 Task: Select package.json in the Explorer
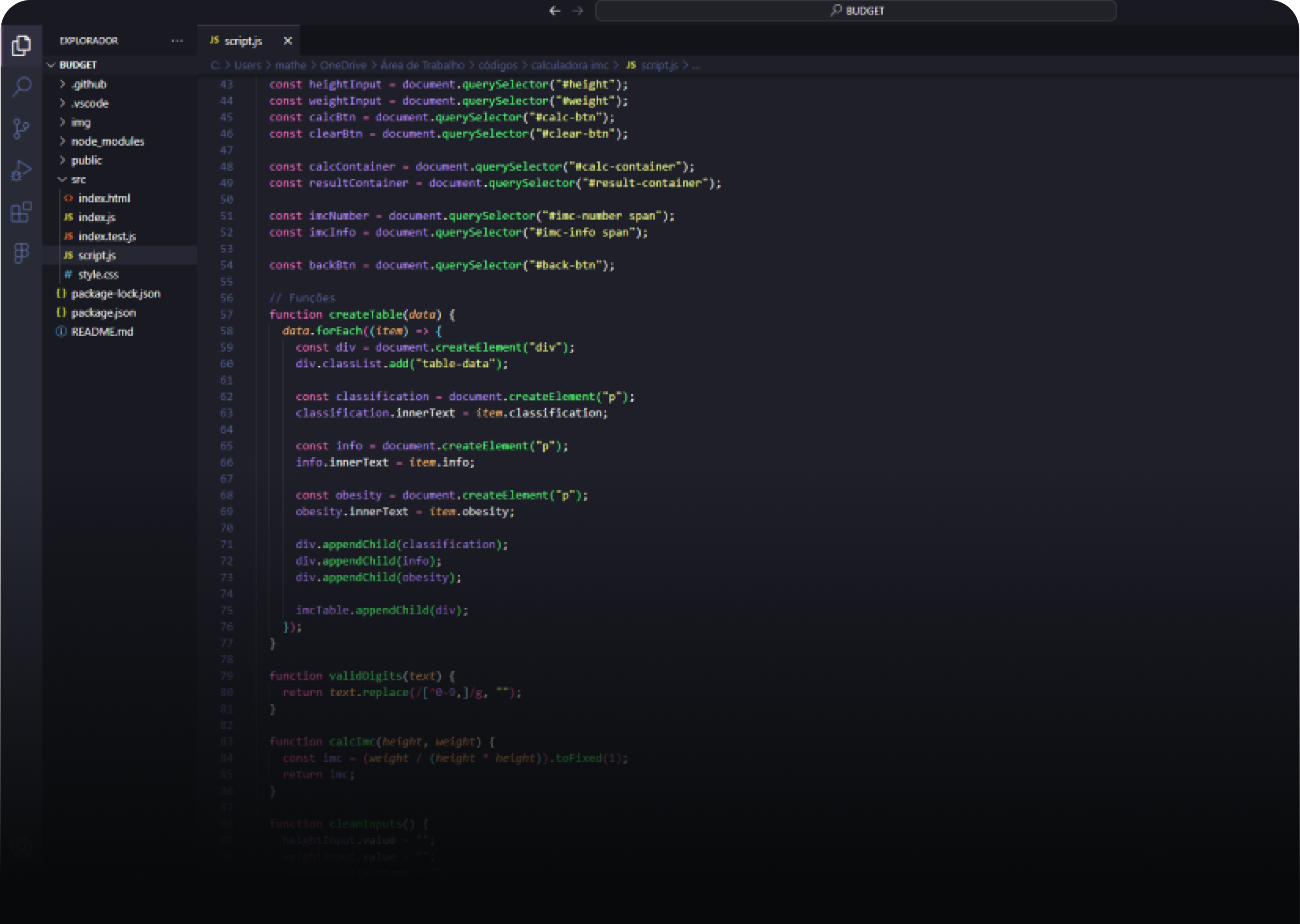coord(105,312)
